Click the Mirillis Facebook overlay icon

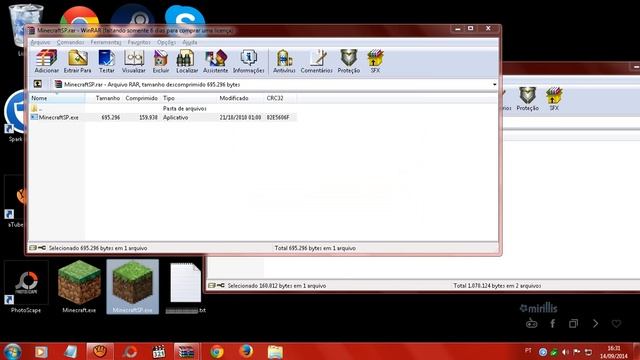(552, 324)
